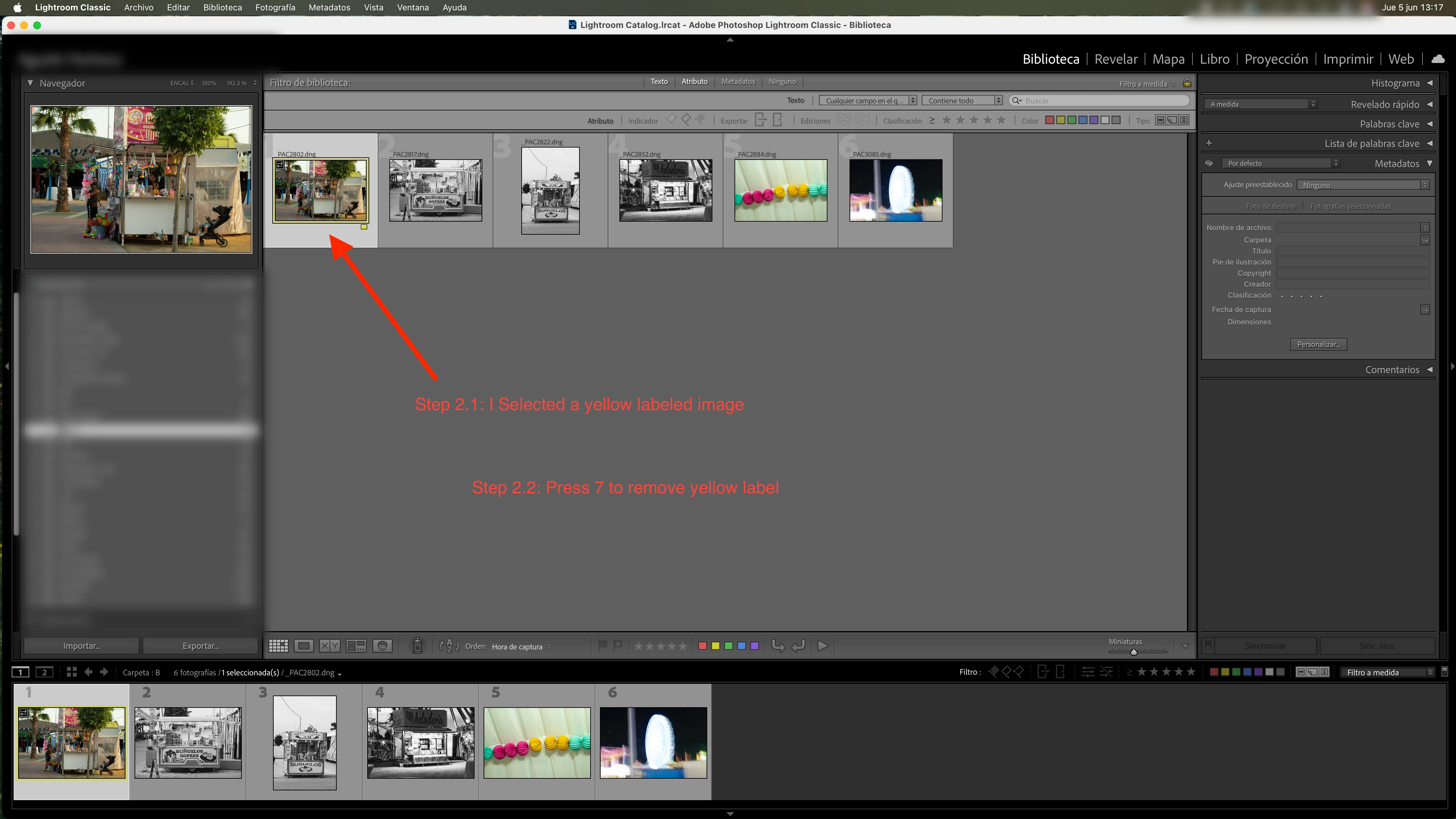Click the Importar... button

[x=81, y=645]
